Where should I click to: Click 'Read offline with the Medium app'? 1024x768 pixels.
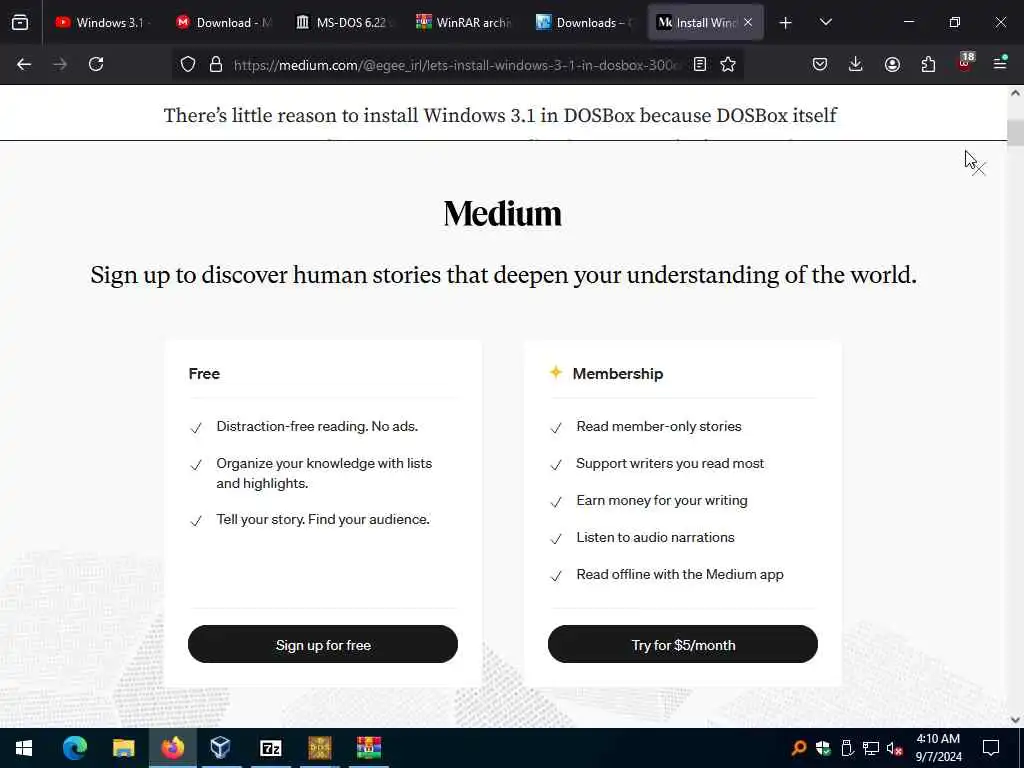coord(679,575)
